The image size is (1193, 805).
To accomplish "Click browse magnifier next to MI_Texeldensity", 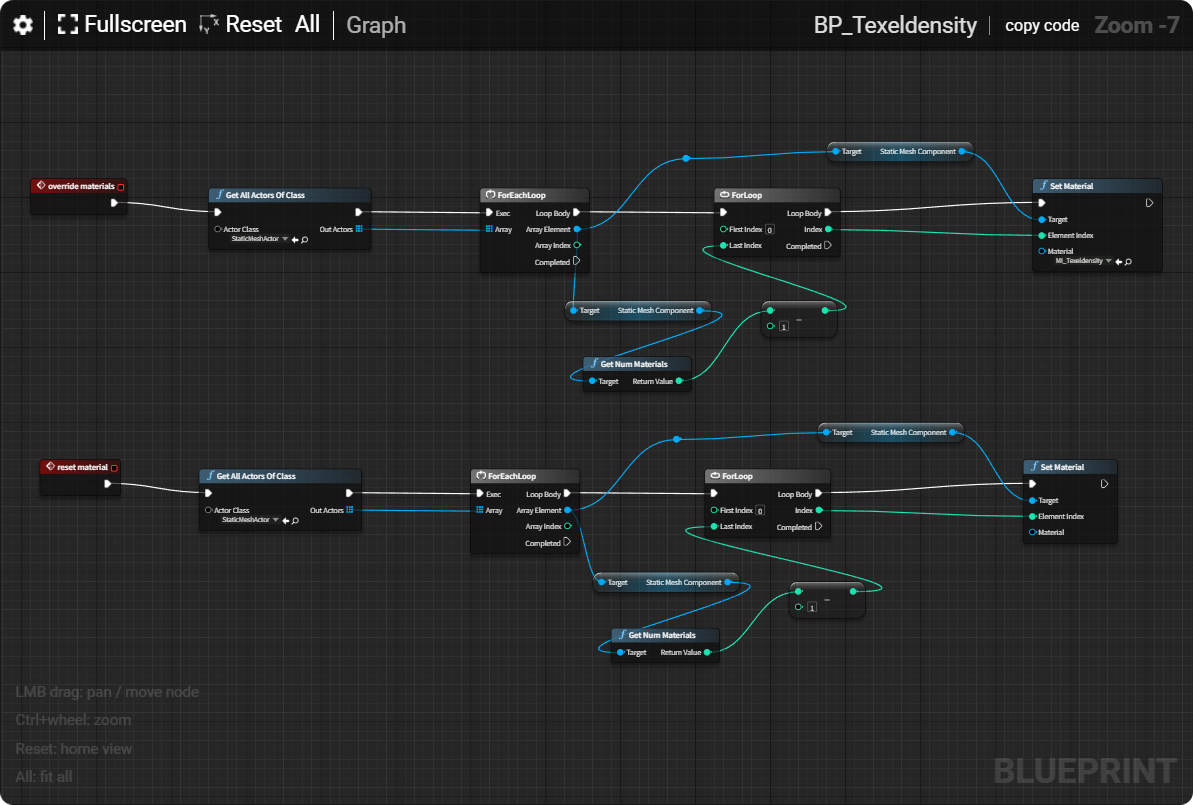I will [x=1128, y=262].
